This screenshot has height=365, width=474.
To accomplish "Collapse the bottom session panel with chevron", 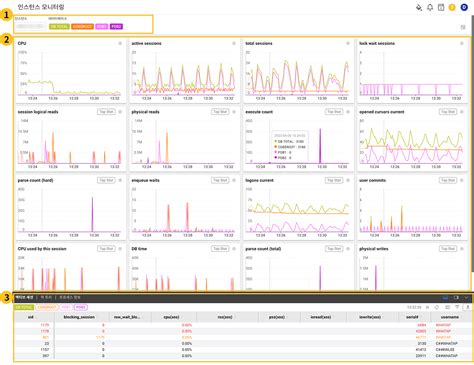I will (x=466, y=297).
